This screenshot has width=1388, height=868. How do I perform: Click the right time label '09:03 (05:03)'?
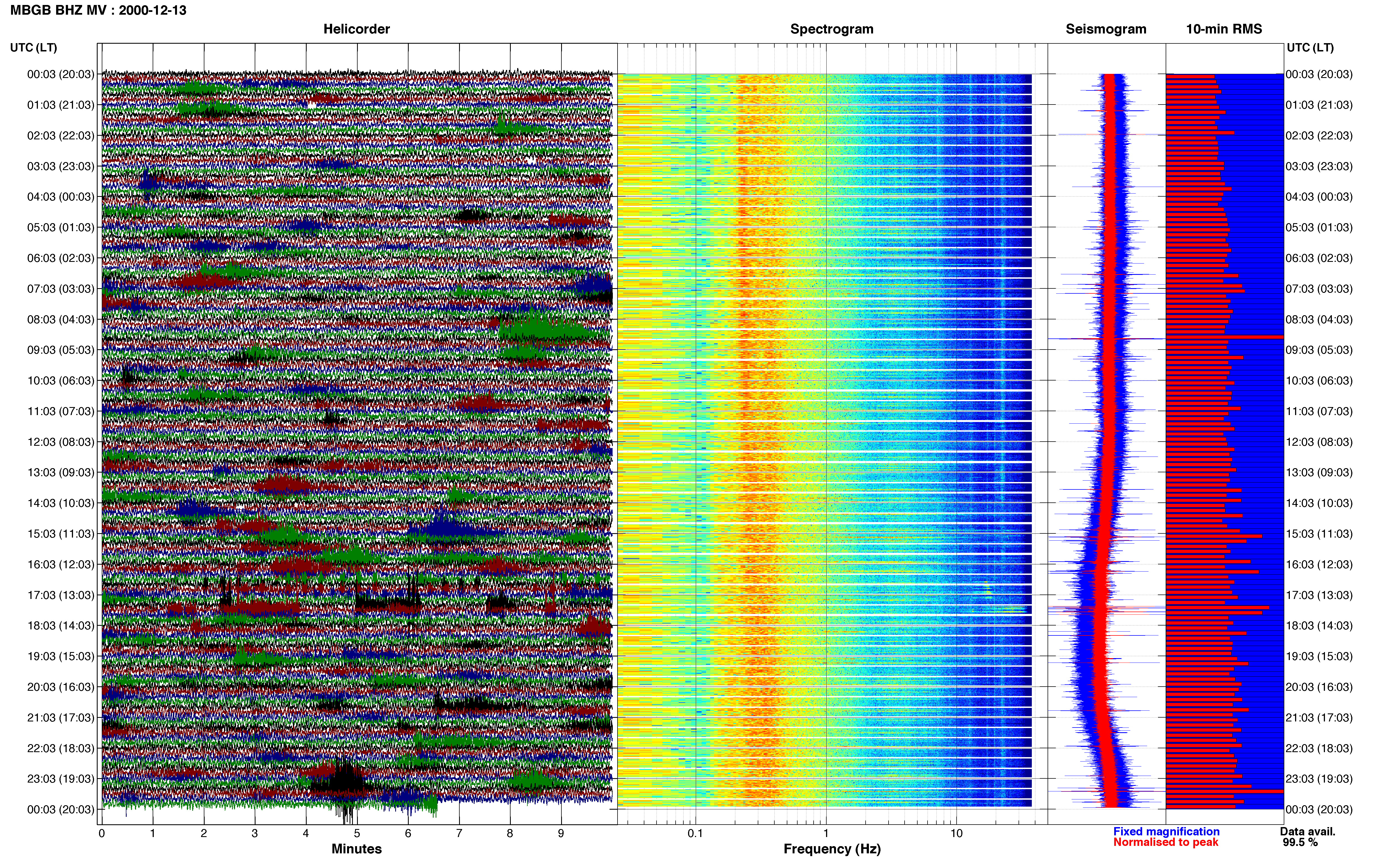[x=1319, y=350]
